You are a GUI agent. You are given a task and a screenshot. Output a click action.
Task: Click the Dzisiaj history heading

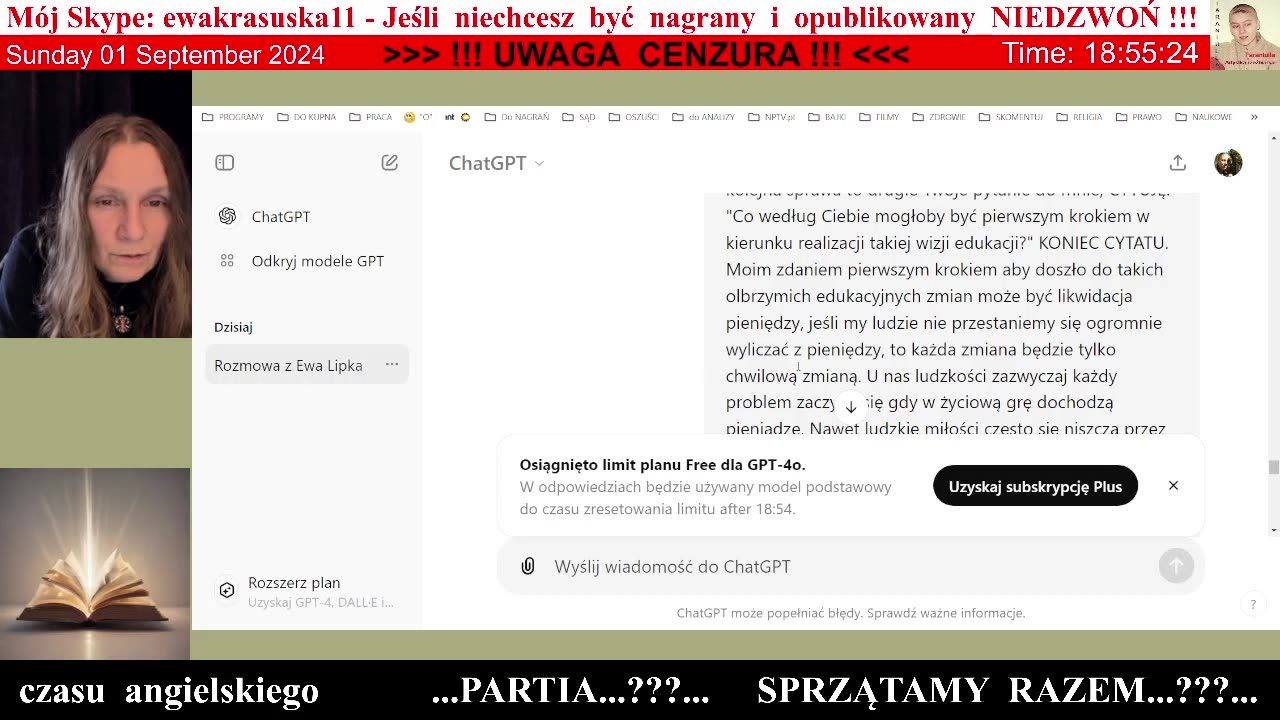pos(233,327)
